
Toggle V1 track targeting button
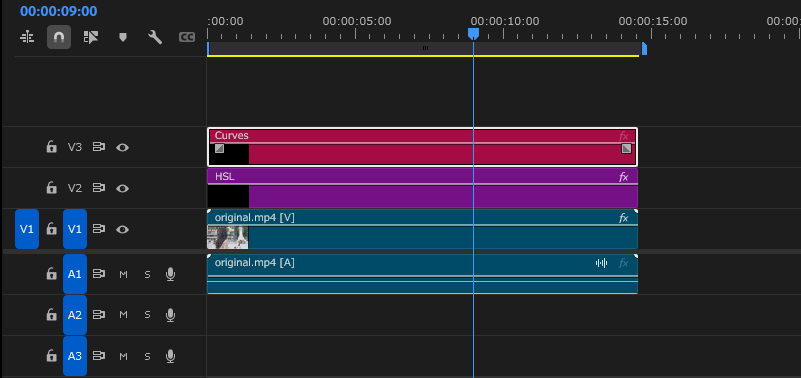[75, 229]
